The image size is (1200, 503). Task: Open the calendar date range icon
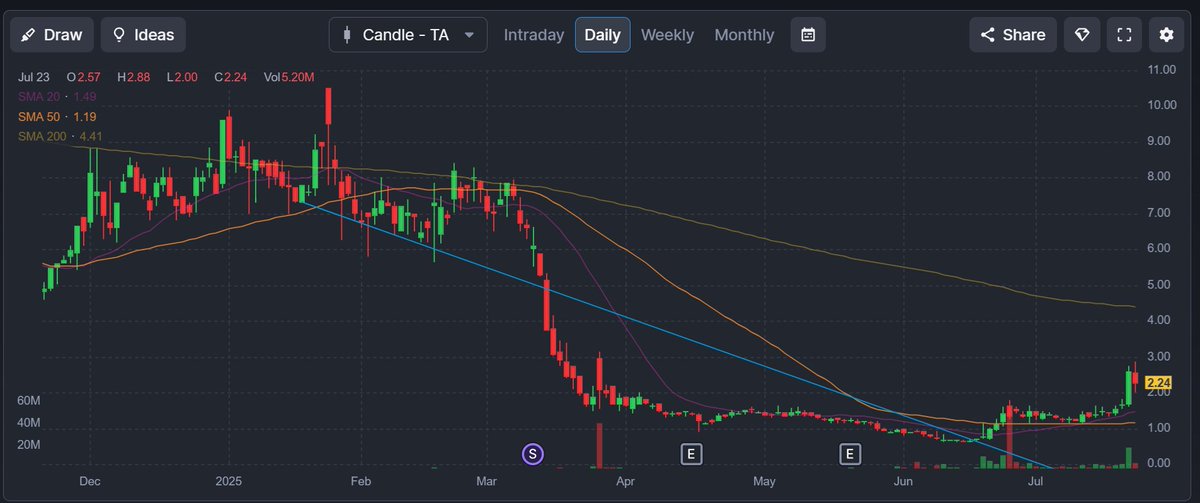808,35
